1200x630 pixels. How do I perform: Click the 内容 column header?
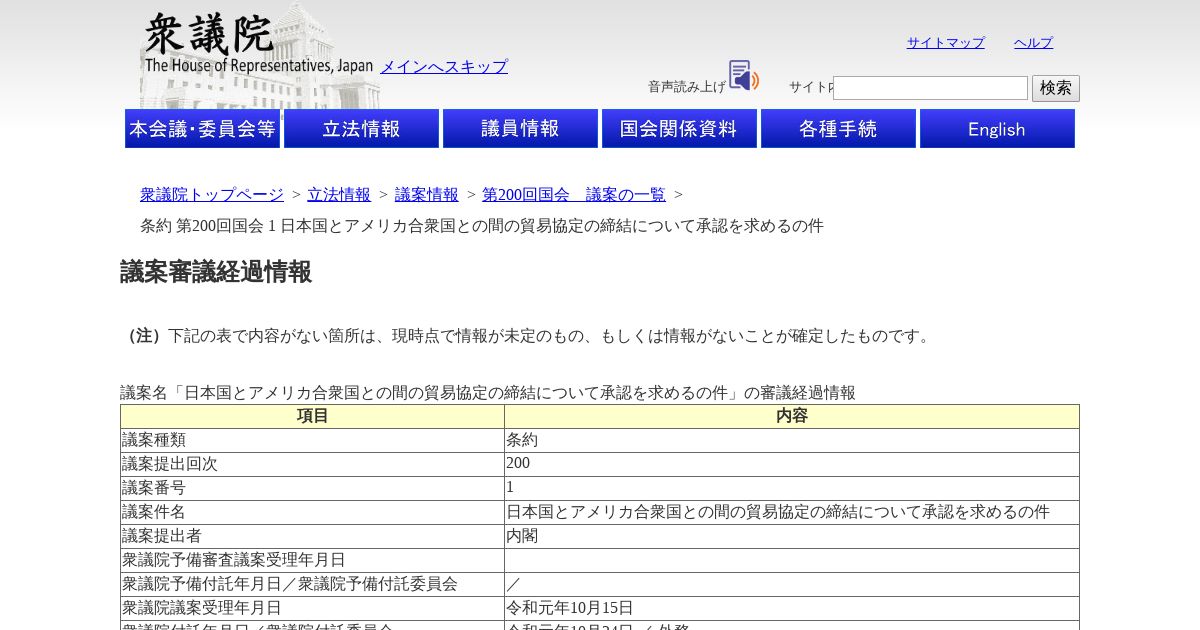pyautogui.click(x=792, y=416)
